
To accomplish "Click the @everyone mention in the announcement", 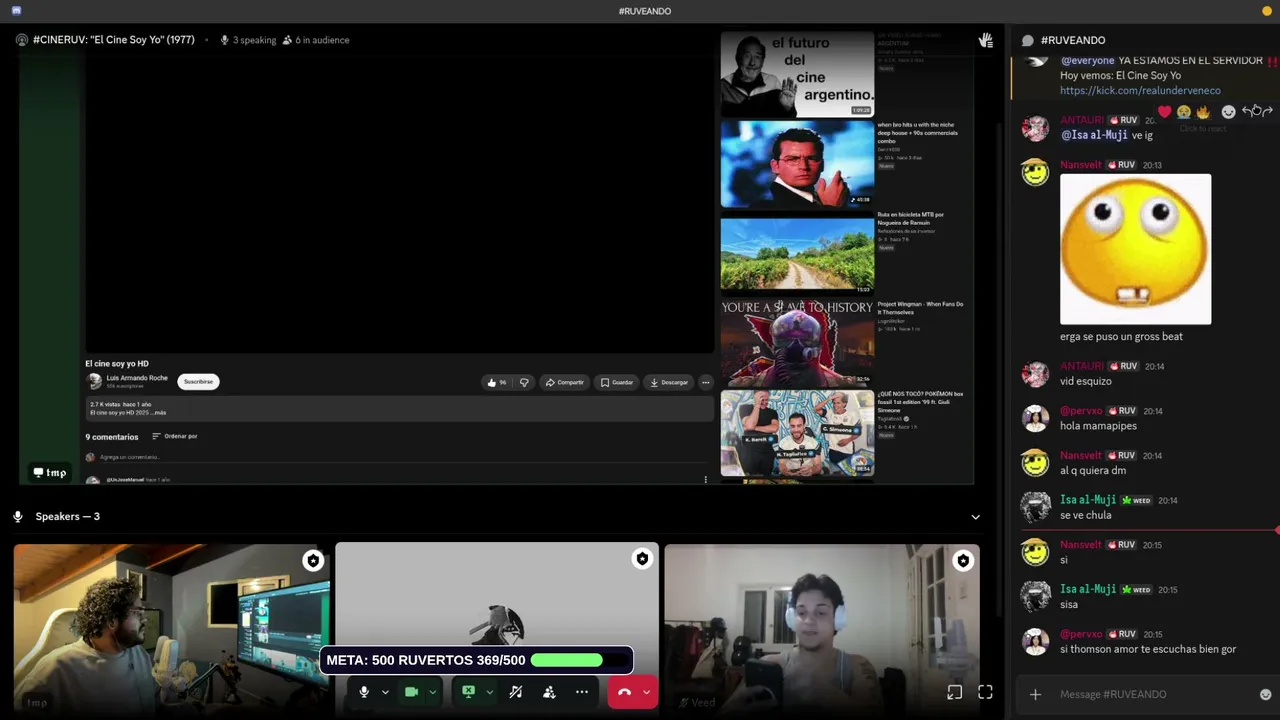I will point(1087,60).
